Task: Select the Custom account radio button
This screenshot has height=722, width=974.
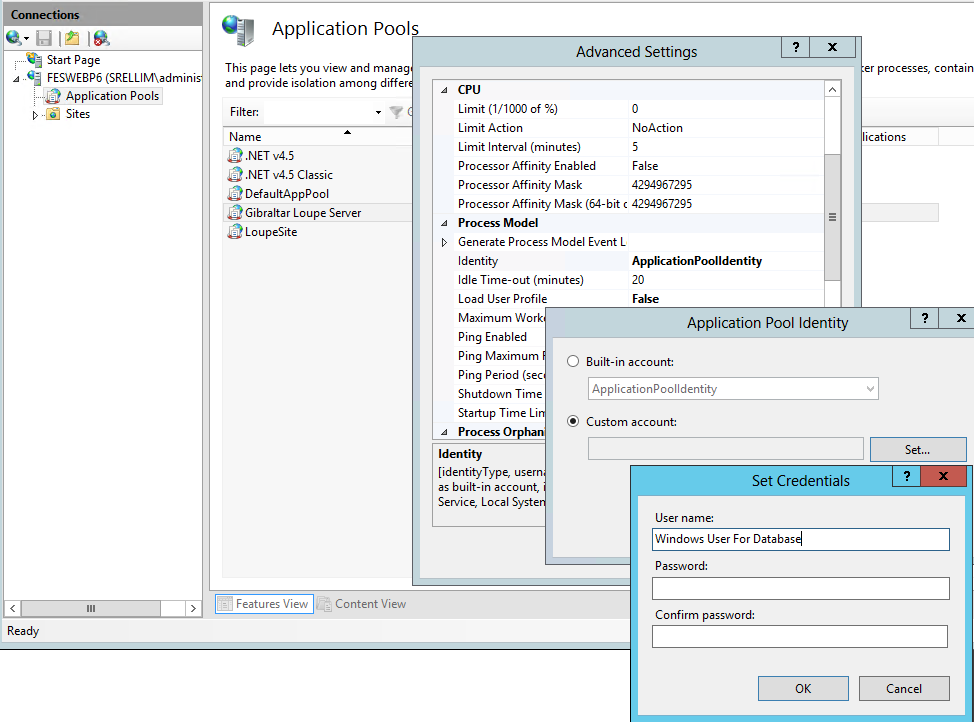Action: pyautogui.click(x=573, y=422)
